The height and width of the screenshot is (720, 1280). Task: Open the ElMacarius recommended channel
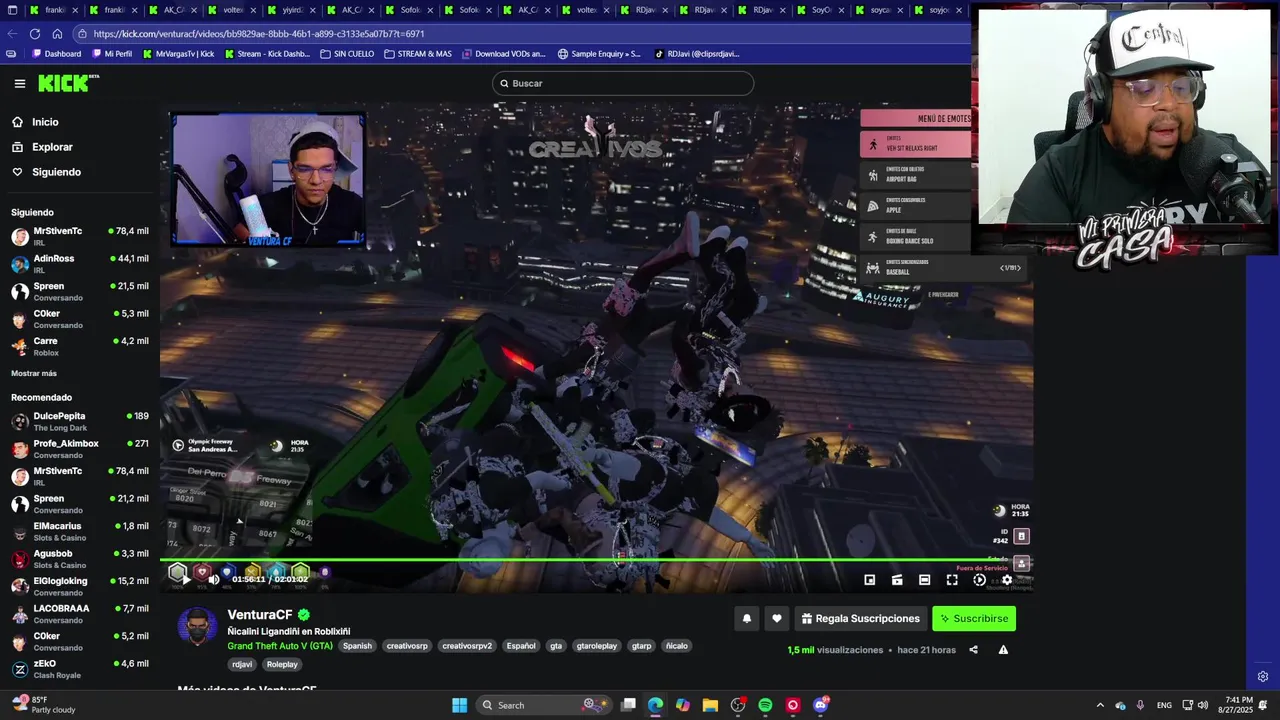coord(80,531)
